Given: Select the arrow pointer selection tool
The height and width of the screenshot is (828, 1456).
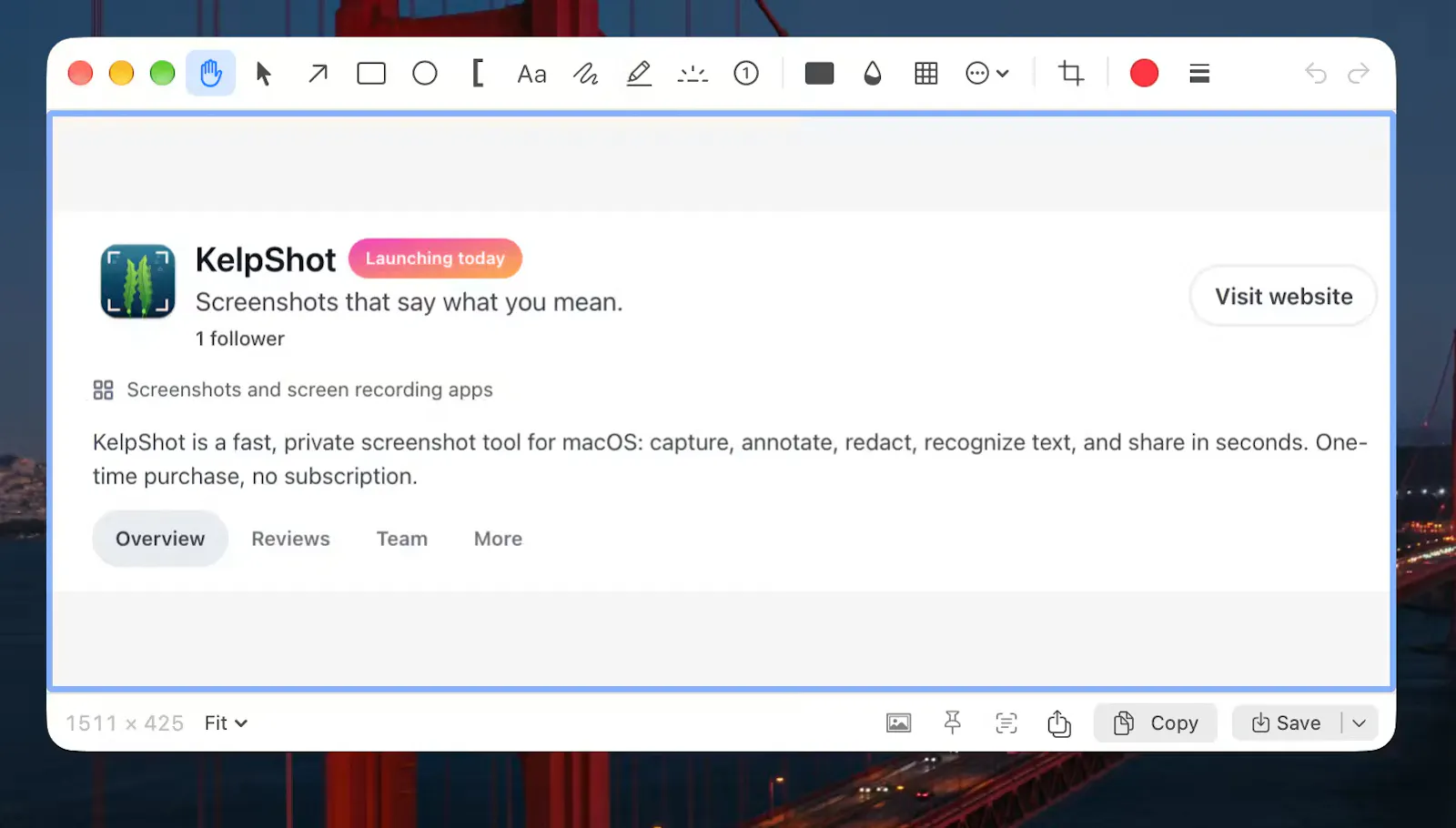Looking at the screenshot, I should tap(264, 73).
